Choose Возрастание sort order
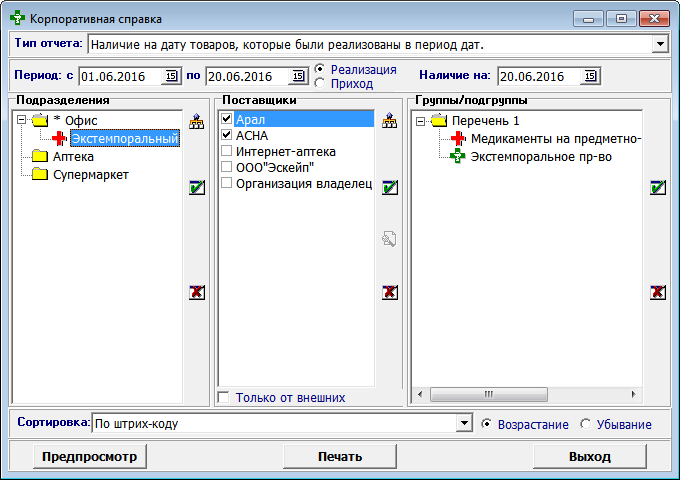680x480 pixels. coord(487,424)
